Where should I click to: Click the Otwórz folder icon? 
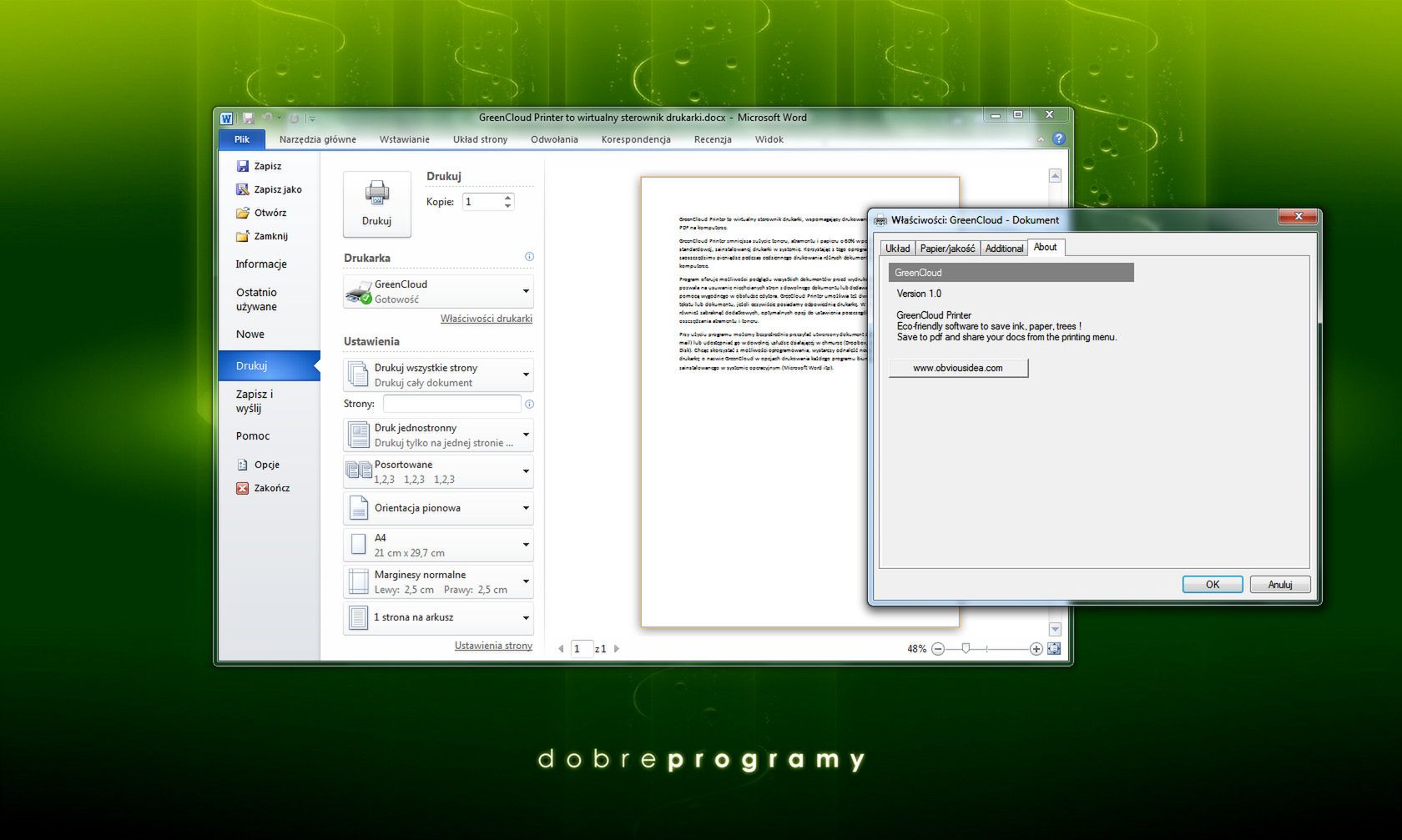pos(243,213)
